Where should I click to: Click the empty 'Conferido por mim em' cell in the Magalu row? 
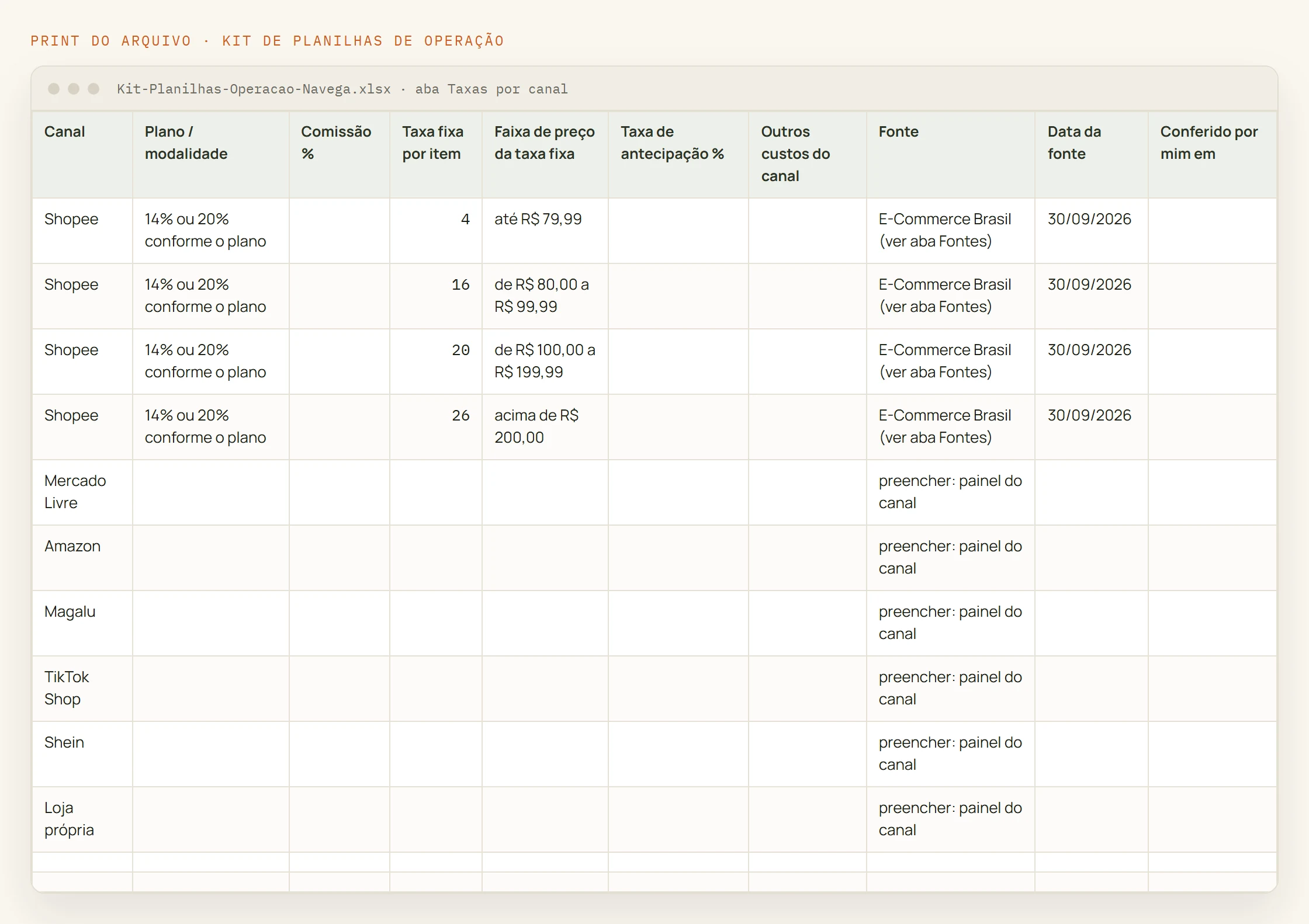pyautogui.click(x=1213, y=623)
